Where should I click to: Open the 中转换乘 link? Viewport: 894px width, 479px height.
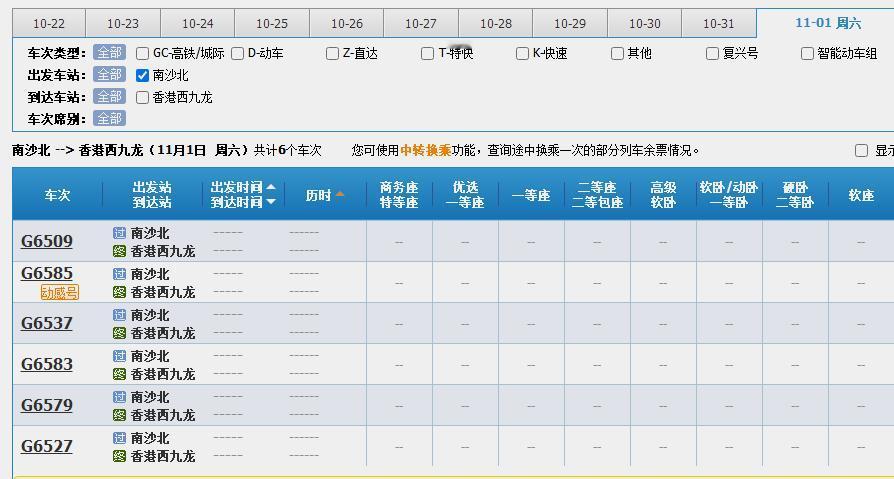[x=425, y=151]
